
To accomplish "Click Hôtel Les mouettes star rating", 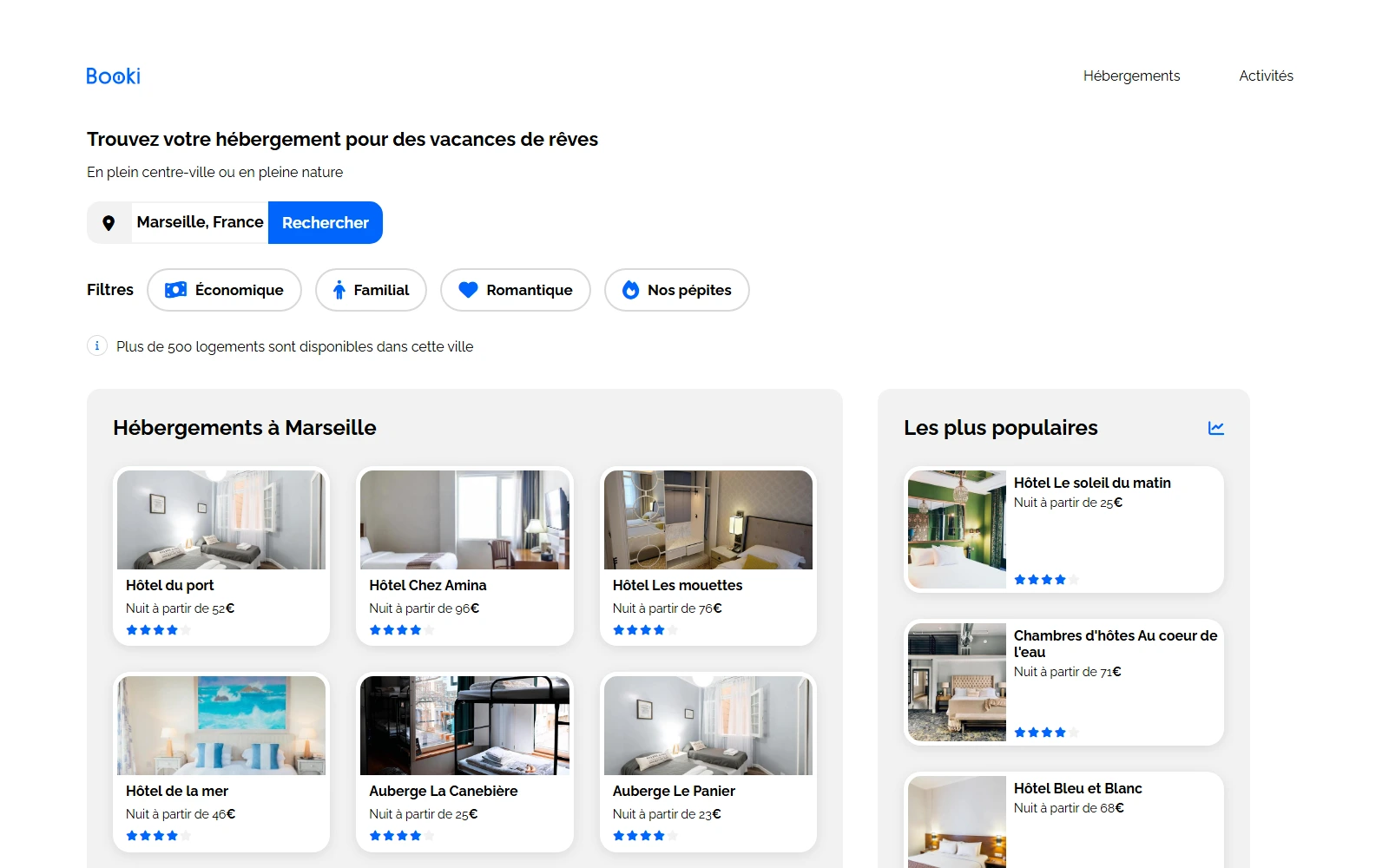I will (645, 630).
